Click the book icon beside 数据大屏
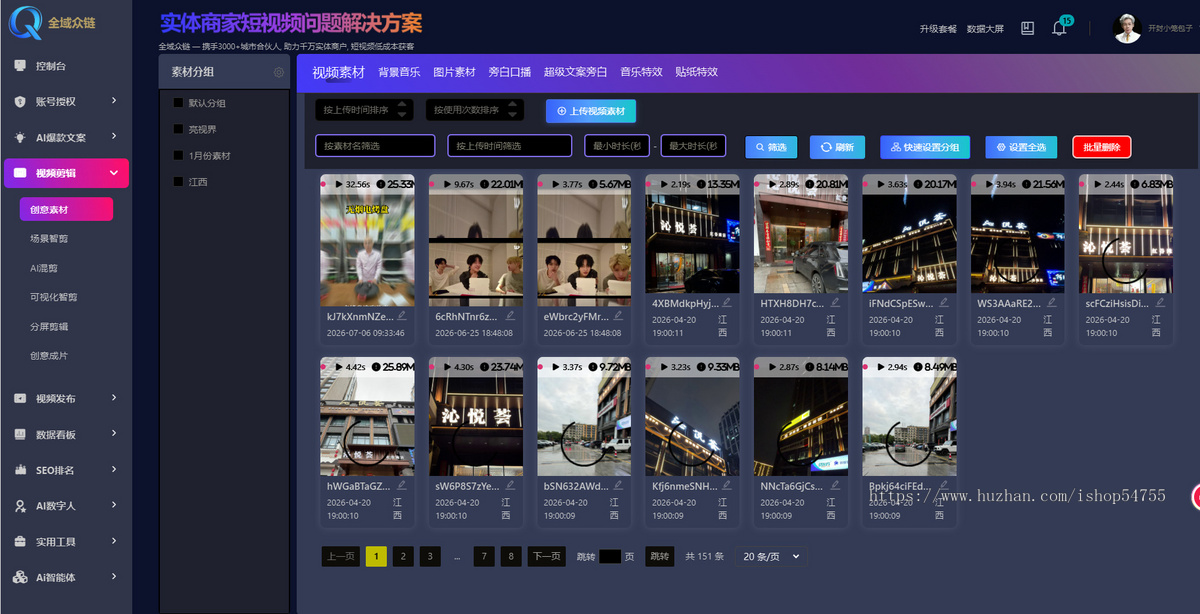The width and height of the screenshot is (1200, 614). coord(1027,28)
